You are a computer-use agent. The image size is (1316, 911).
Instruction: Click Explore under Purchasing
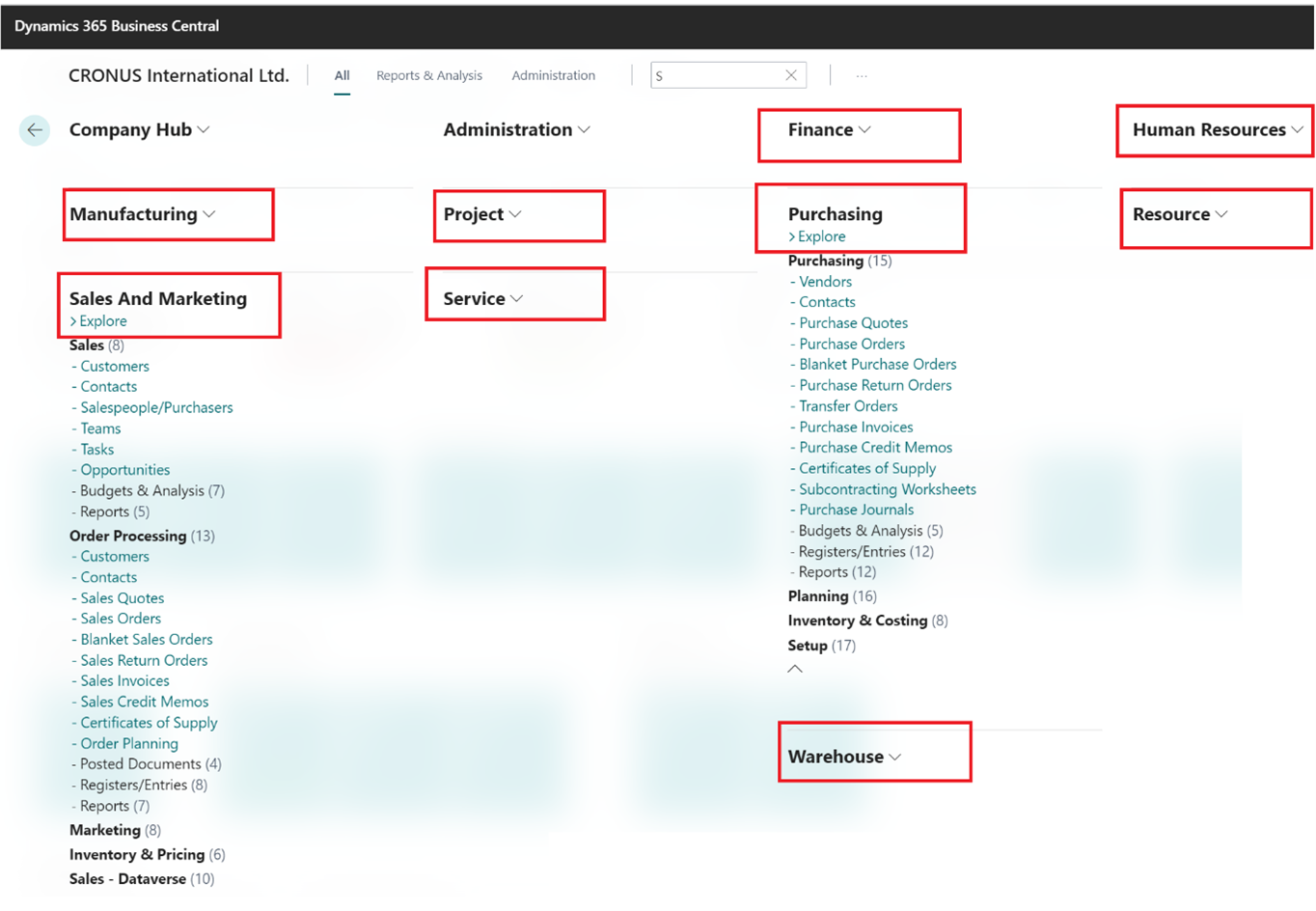[821, 236]
